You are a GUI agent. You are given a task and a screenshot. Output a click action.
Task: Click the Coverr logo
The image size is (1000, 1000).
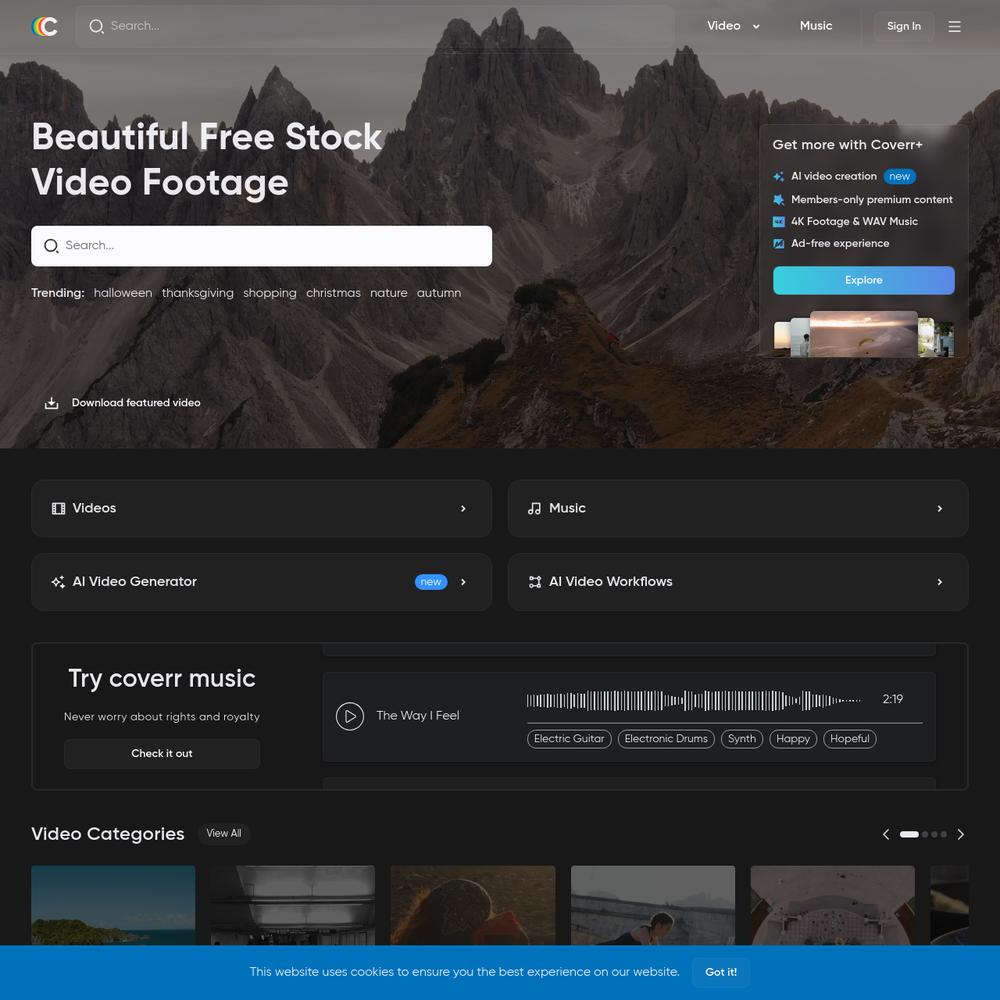45,26
